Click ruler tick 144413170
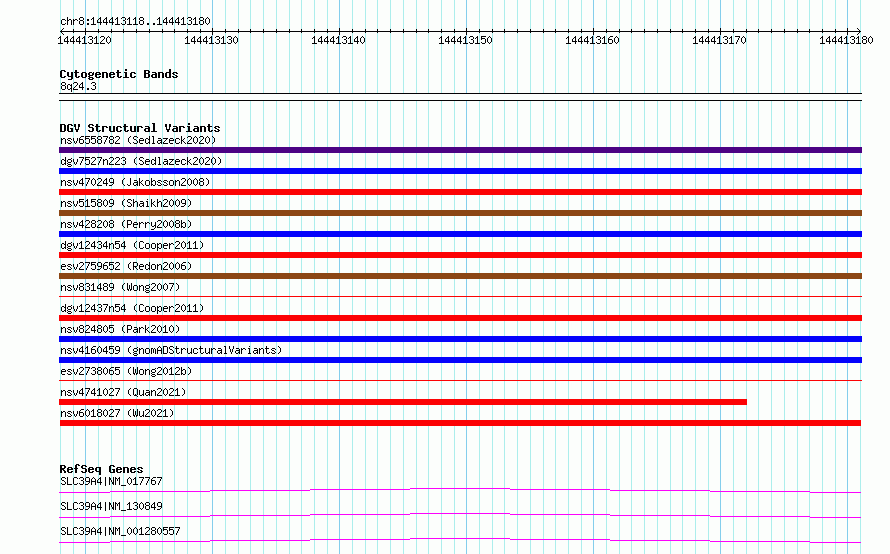 pyautogui.click(x=719, y=40)
